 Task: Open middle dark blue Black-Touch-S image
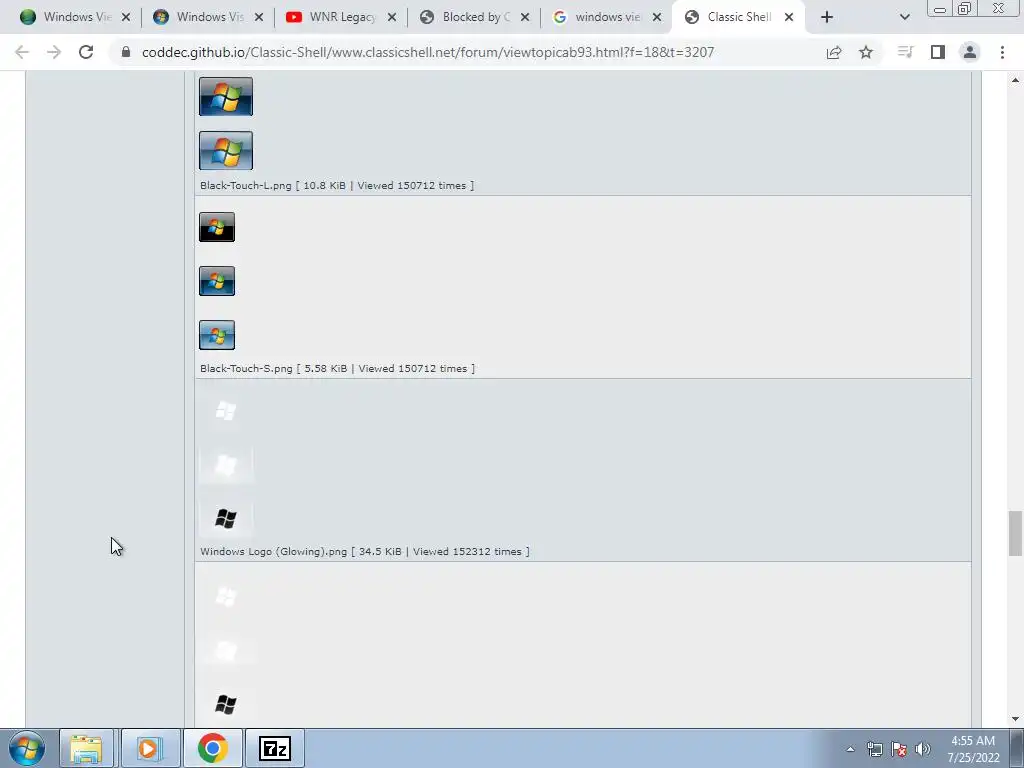tap(217, 281)
